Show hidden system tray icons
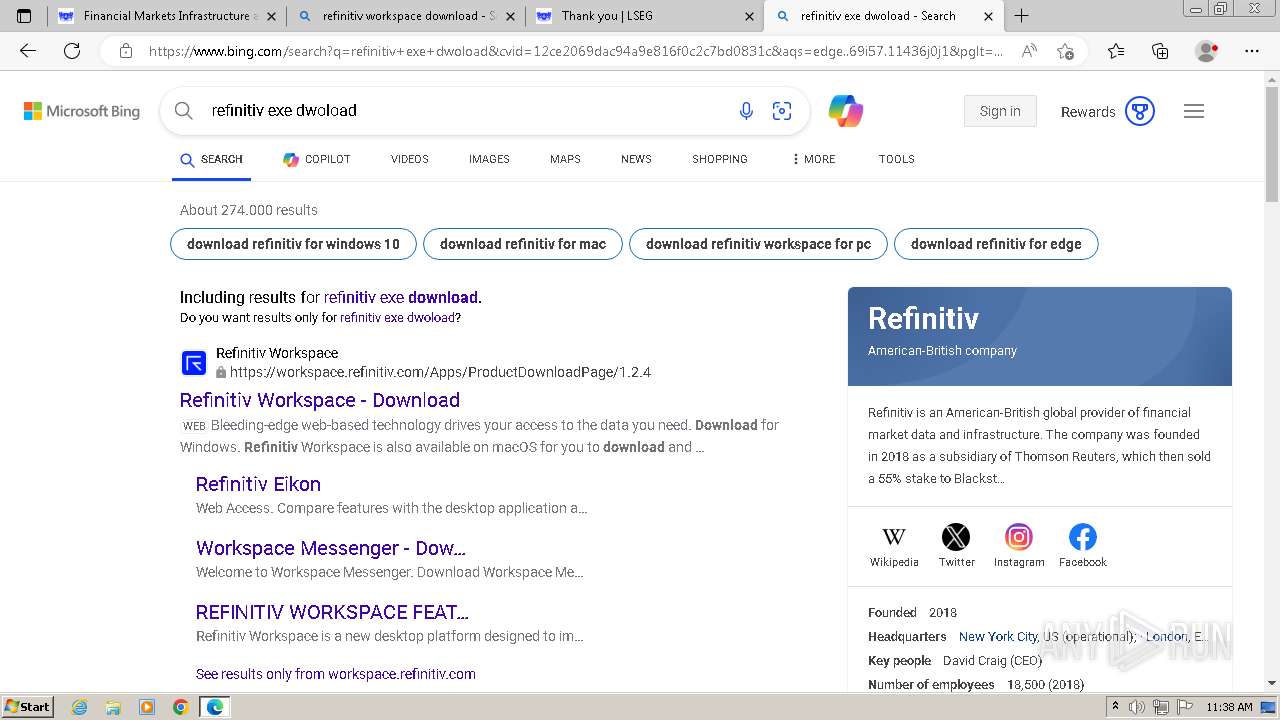This screenshot has width=1280, height=720. (1115, 707)
